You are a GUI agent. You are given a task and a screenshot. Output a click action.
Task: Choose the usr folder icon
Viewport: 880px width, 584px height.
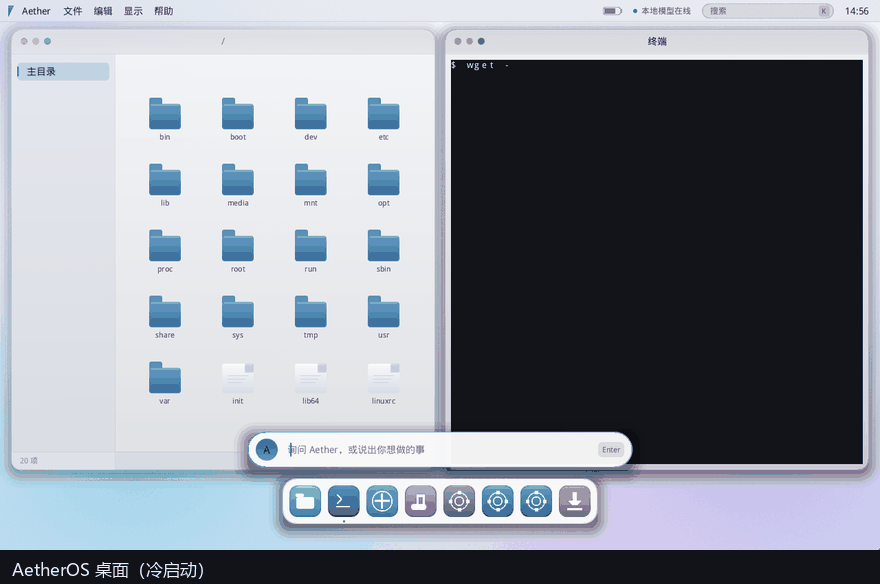tap(383, 312)
